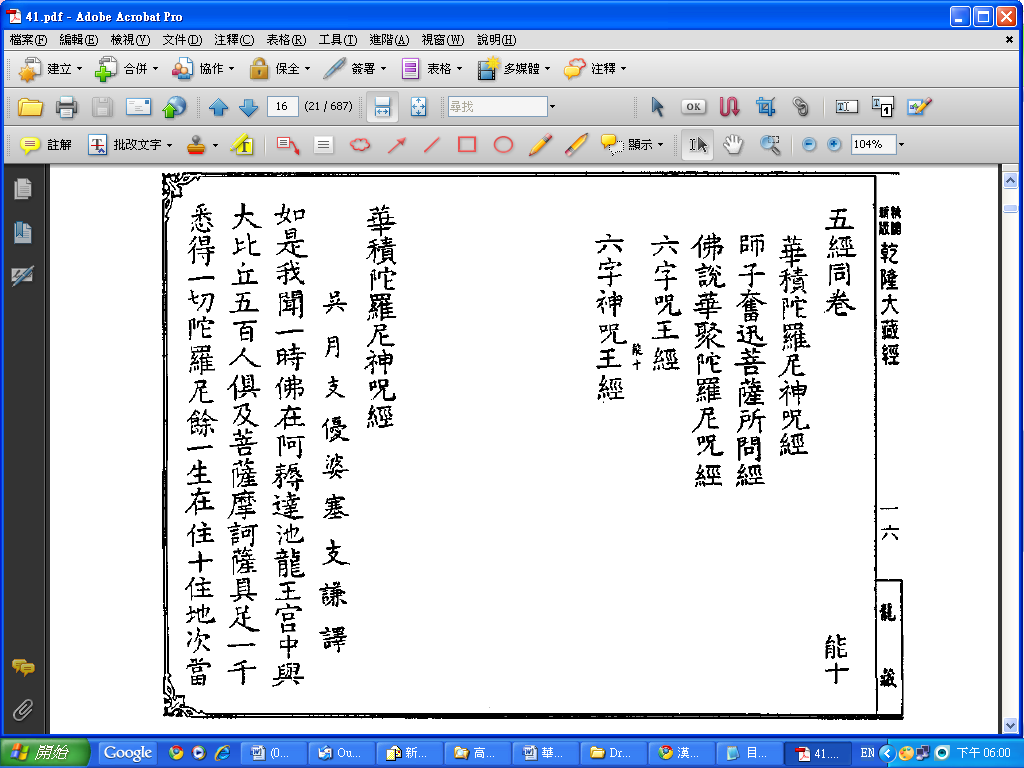Open the Attachments panel paperclip

[22, 710]
